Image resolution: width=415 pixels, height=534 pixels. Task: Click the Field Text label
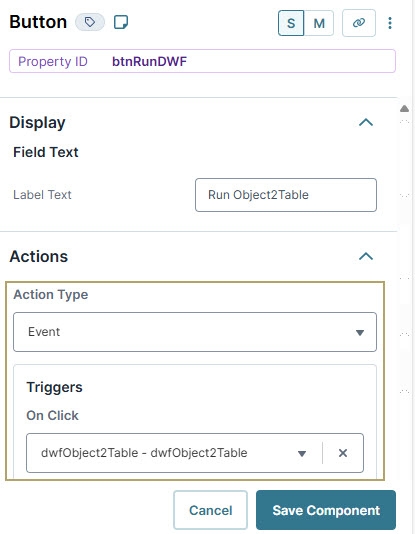coord(46,152)
